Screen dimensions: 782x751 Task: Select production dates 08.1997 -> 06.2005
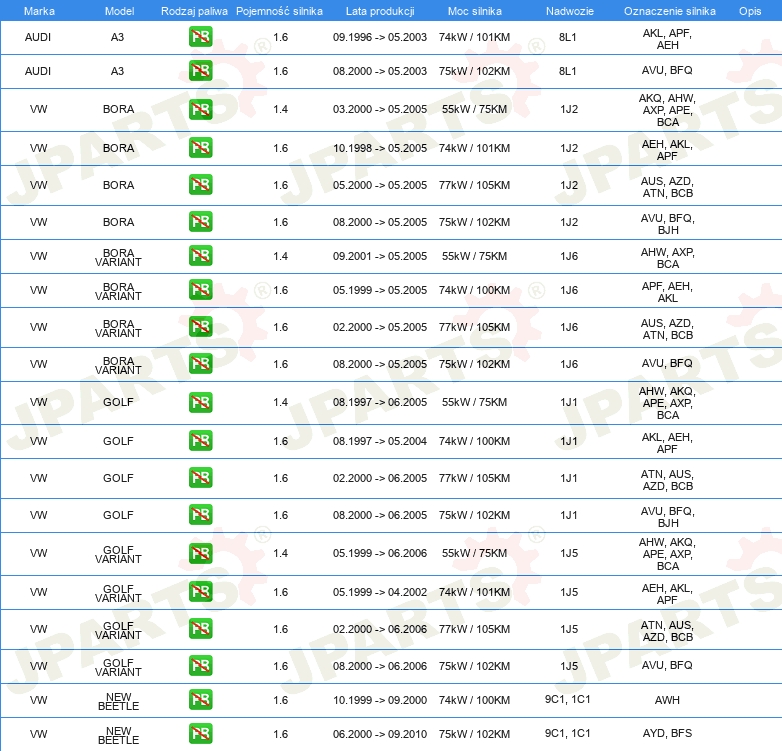[380, 402]
